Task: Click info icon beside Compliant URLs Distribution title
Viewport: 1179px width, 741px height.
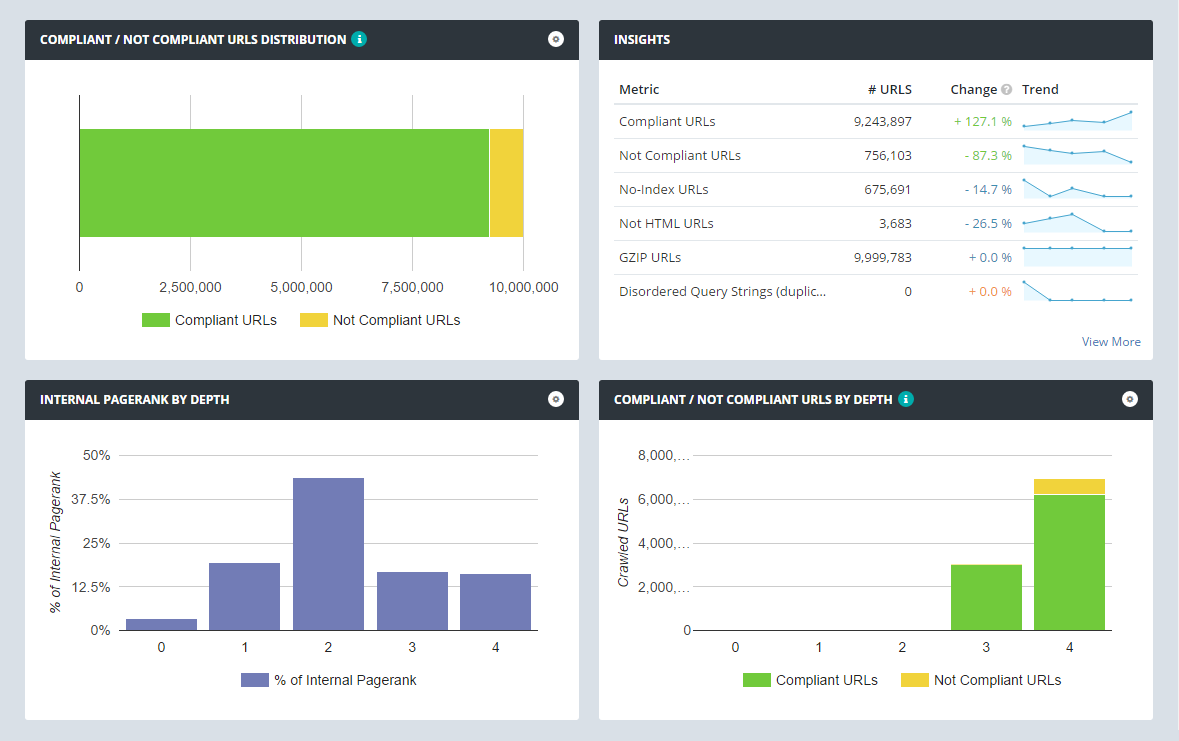Action: [x=359, y=39]
